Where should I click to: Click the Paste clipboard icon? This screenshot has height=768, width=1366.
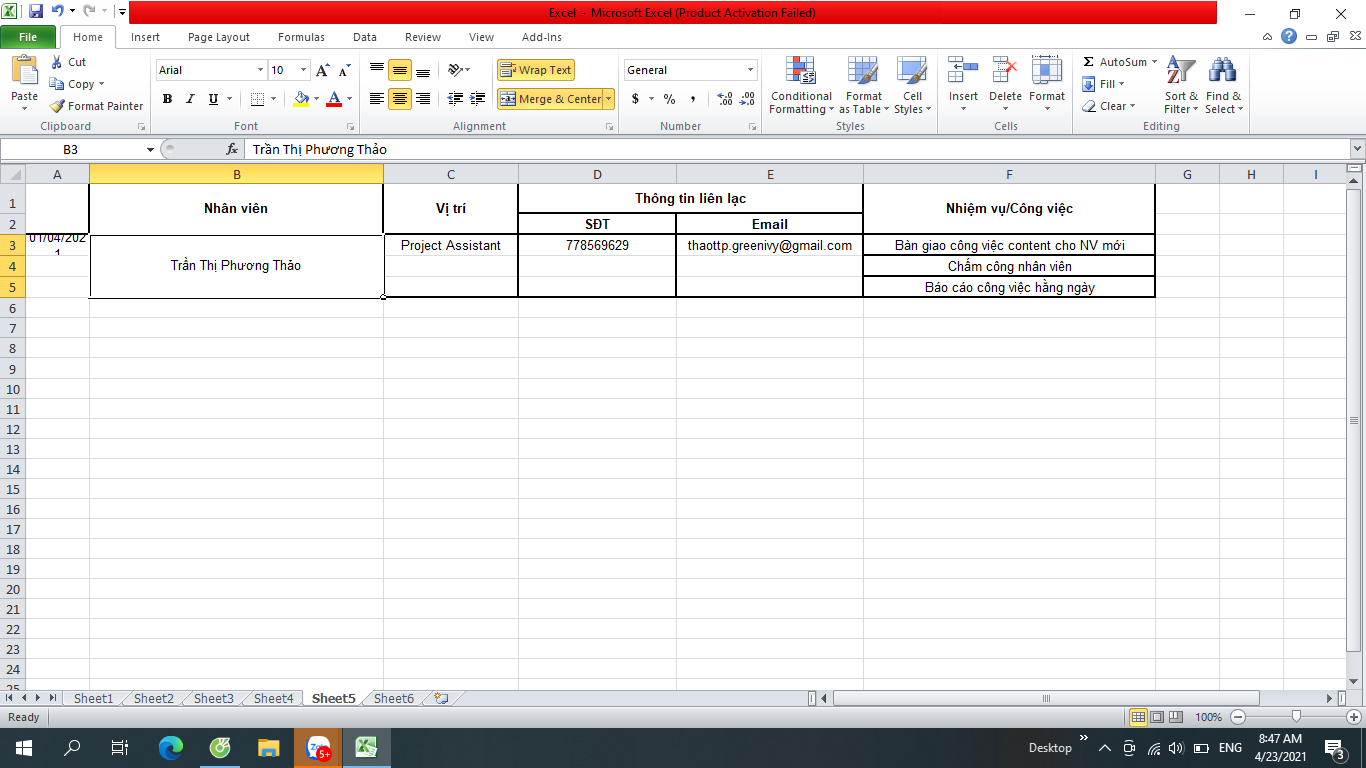(24, 70)
